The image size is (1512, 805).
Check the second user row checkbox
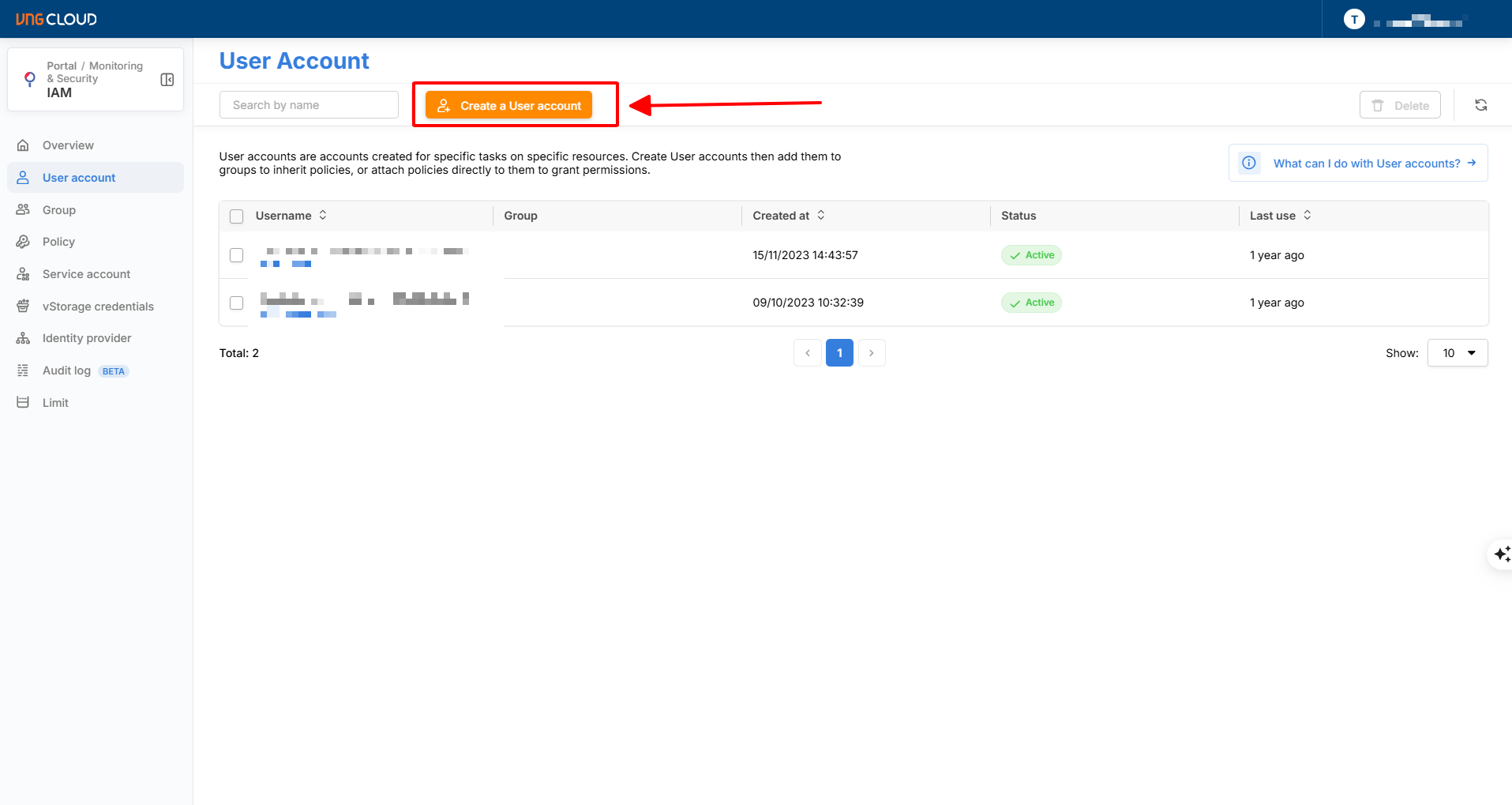coord(236,303)
